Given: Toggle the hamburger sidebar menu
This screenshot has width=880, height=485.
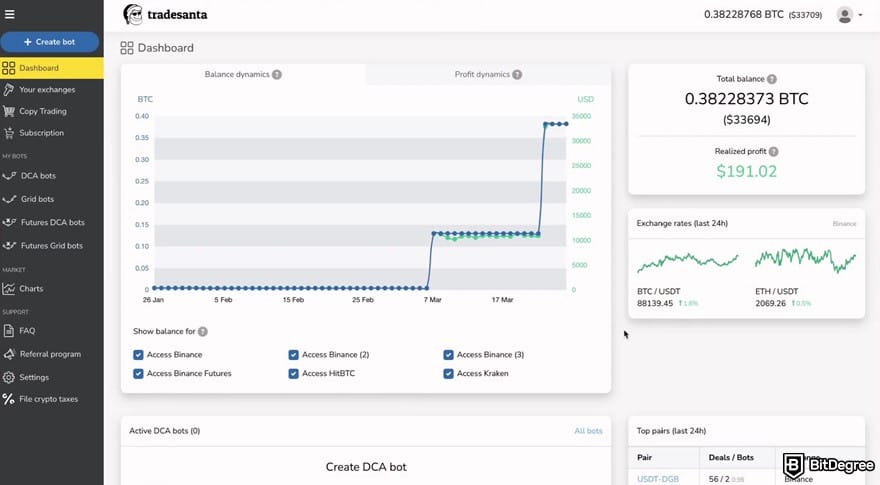Looking at the screenshot, I should coord(10,15).
